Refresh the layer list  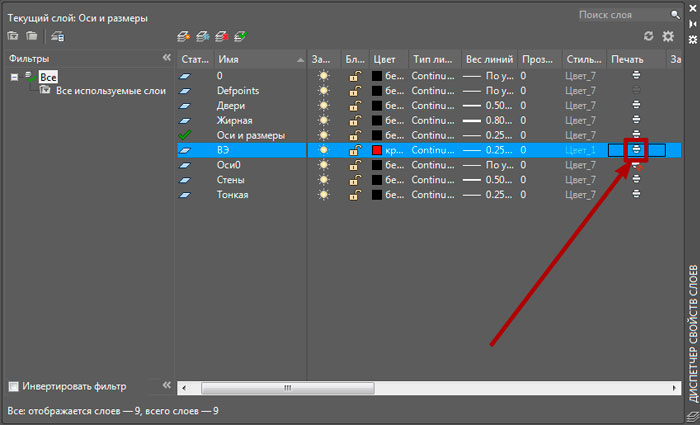pos(649,36)
